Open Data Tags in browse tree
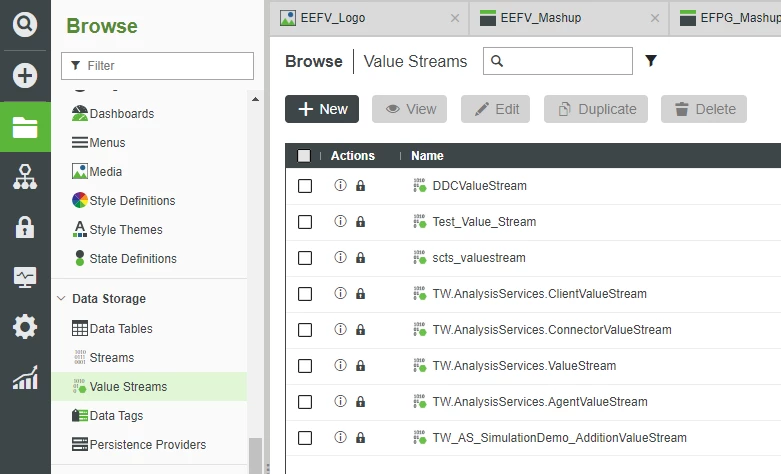 tap(116, 415)
